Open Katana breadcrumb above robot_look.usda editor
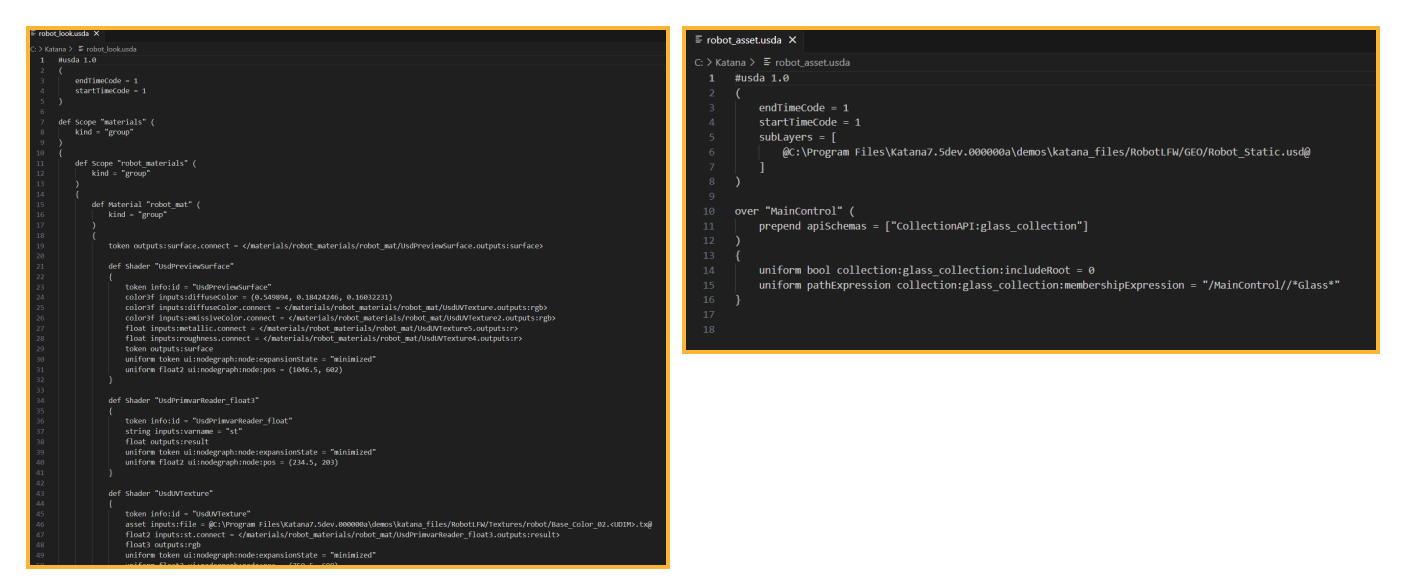The width and height of the screenshot is (1406, 585). click(57, 48)
